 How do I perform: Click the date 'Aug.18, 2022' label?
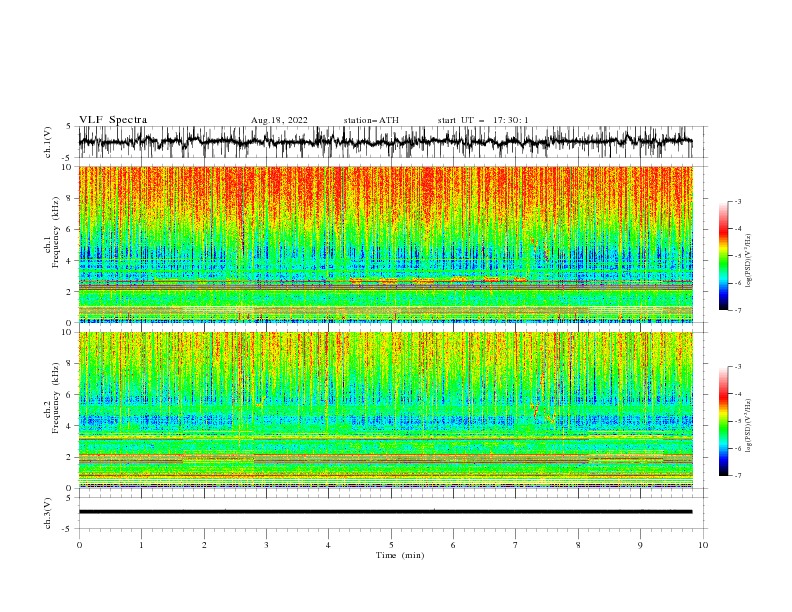point(279,120)
